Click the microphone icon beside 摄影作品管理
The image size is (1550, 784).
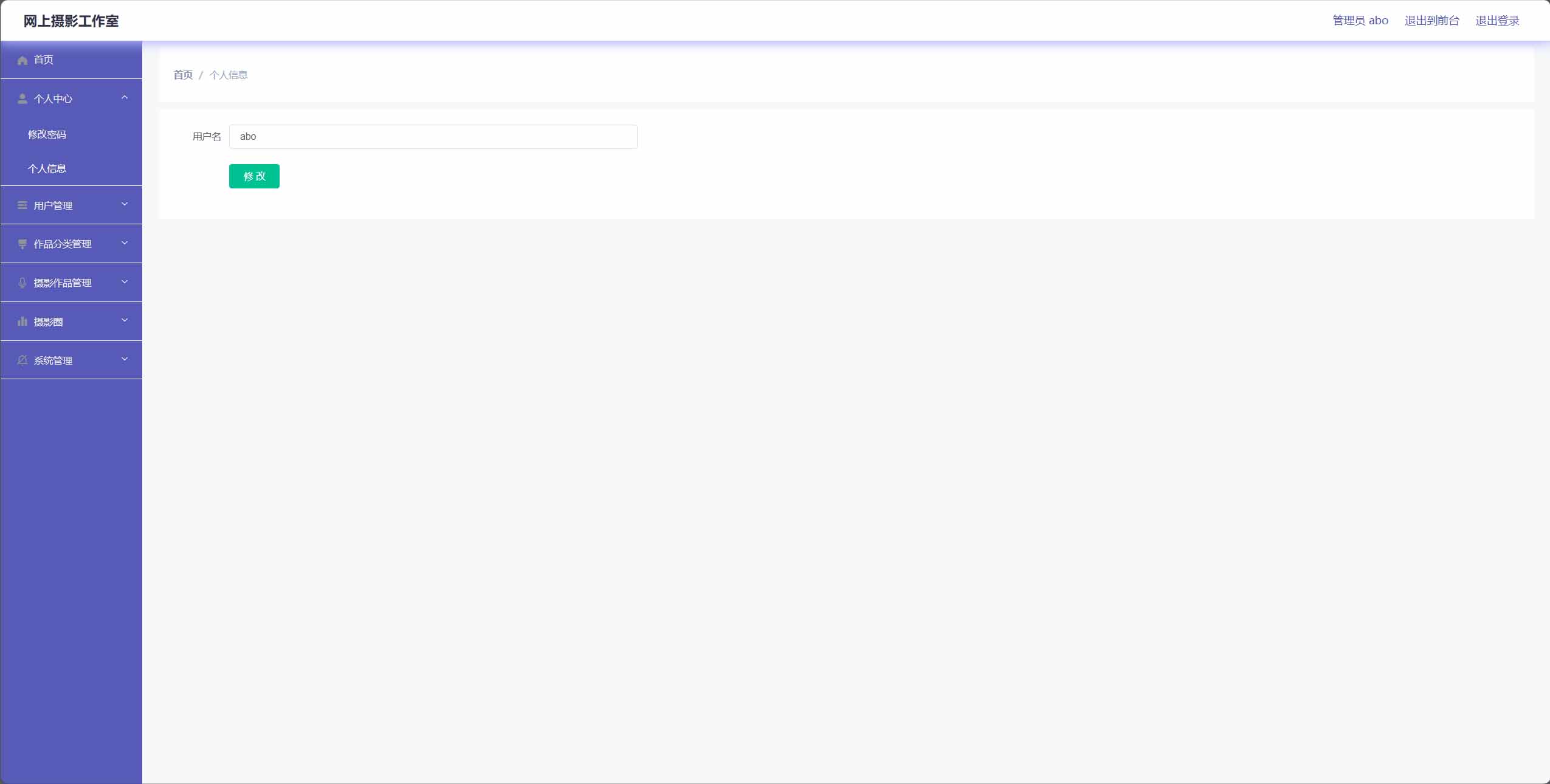pos(22,283)
